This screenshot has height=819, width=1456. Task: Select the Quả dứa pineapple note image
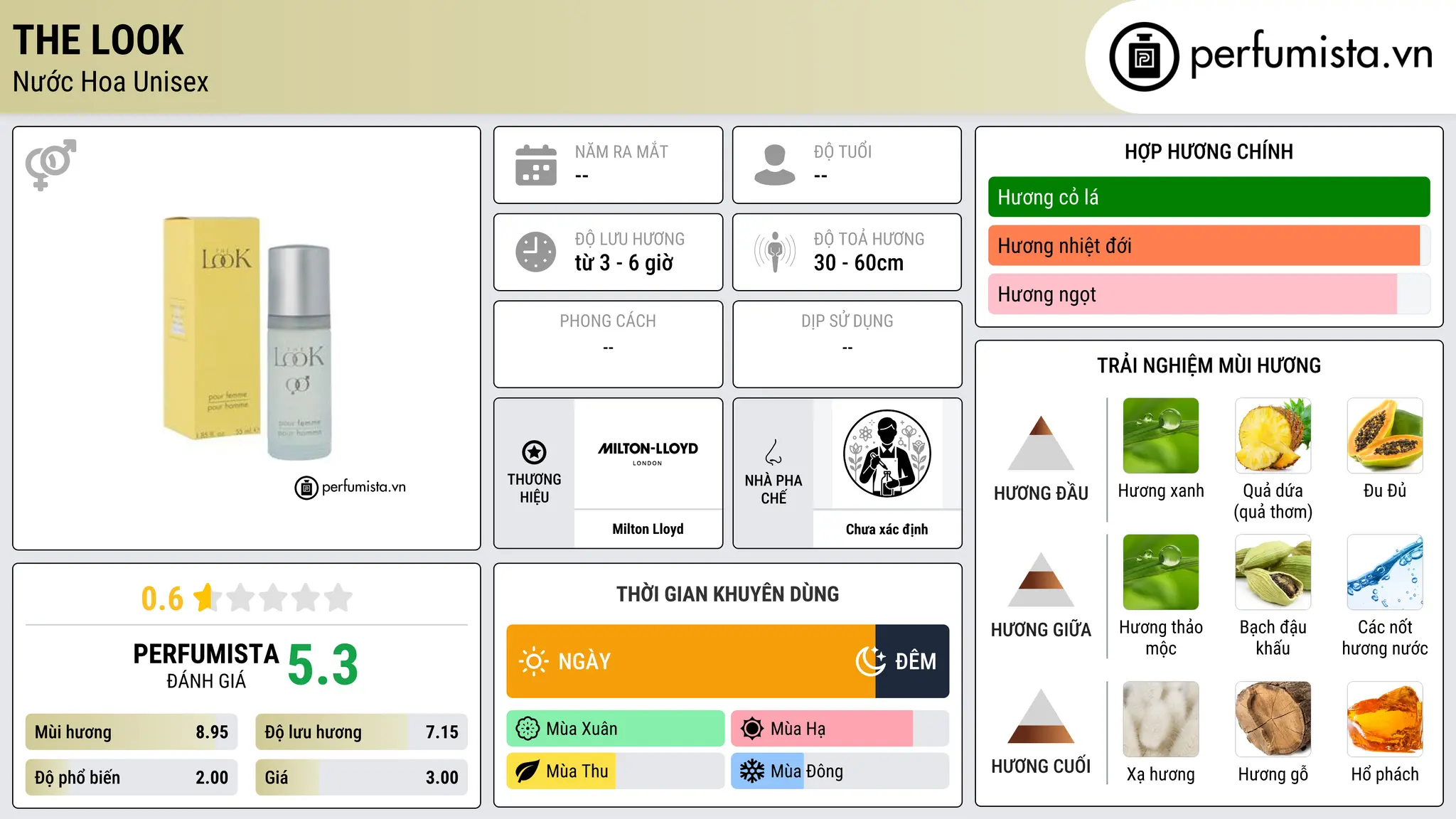[x=1273, y=436]
